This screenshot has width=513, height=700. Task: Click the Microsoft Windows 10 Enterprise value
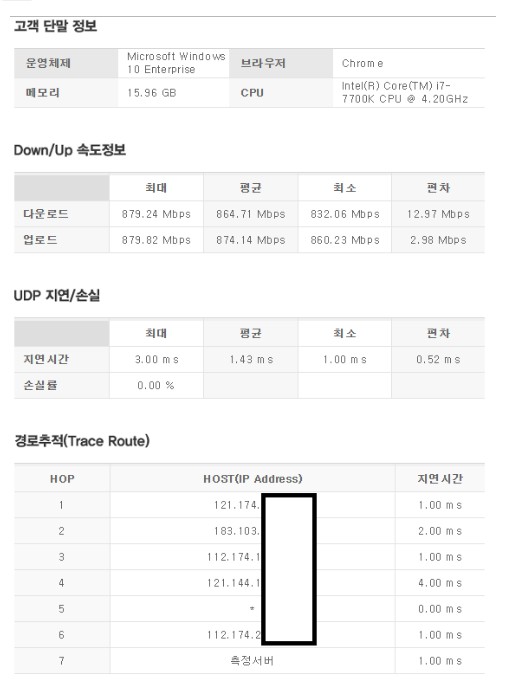176,63
